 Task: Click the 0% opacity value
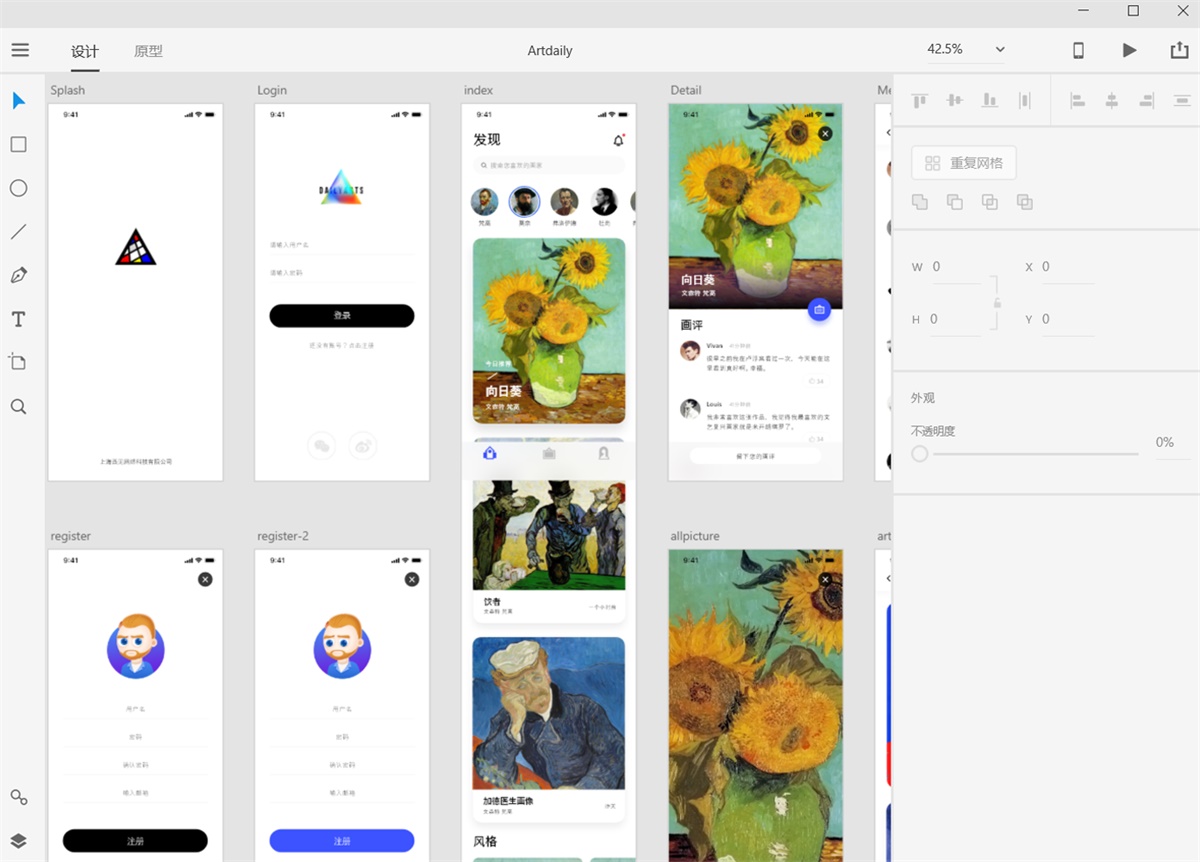pos(1165,442)
